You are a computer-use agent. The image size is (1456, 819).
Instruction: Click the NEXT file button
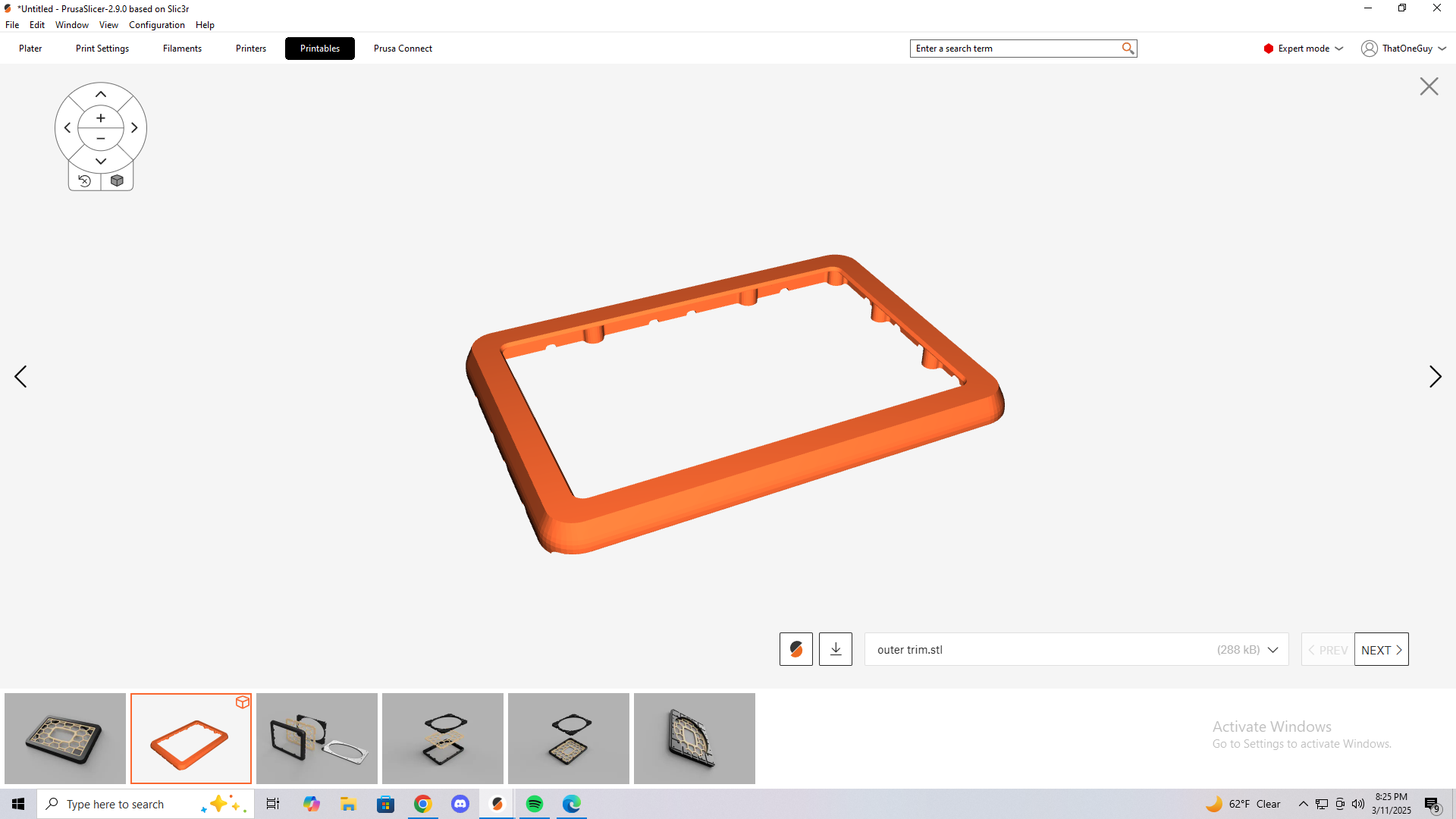(1382, 649)
